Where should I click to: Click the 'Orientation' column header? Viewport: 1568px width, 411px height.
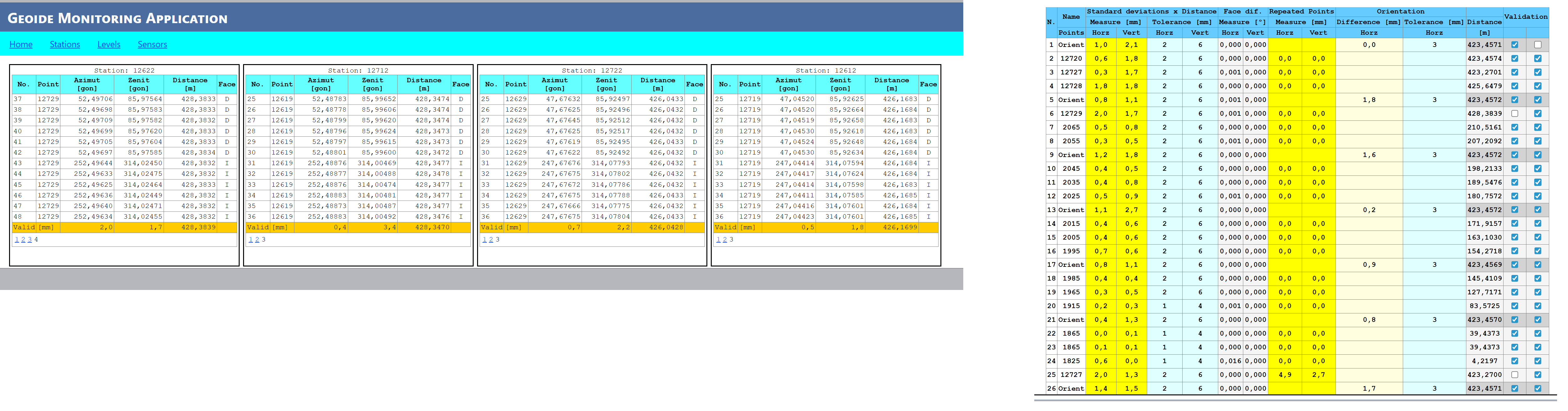coord(1401,12)
